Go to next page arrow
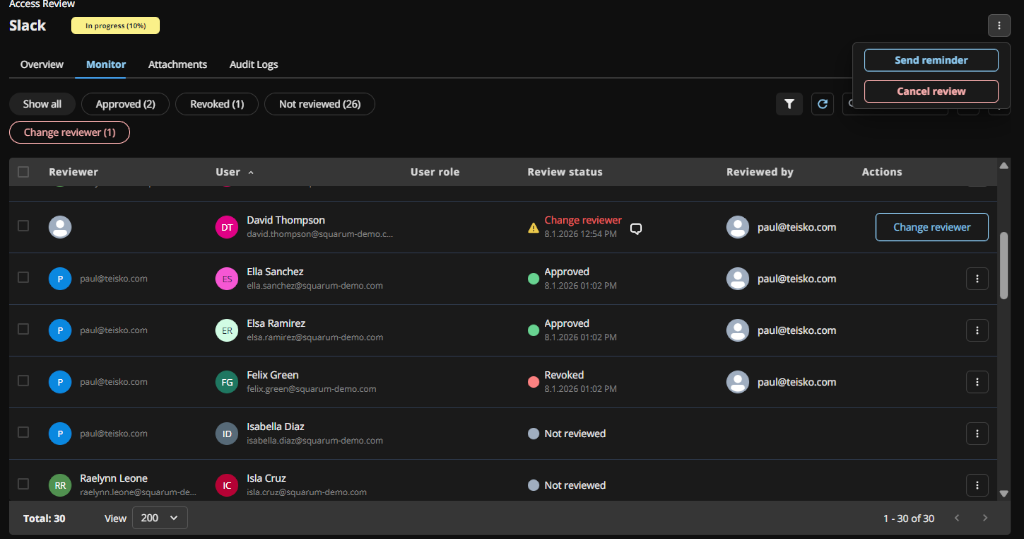The width and height of the screenshot is (1024, 539). [x=985, y=517]
